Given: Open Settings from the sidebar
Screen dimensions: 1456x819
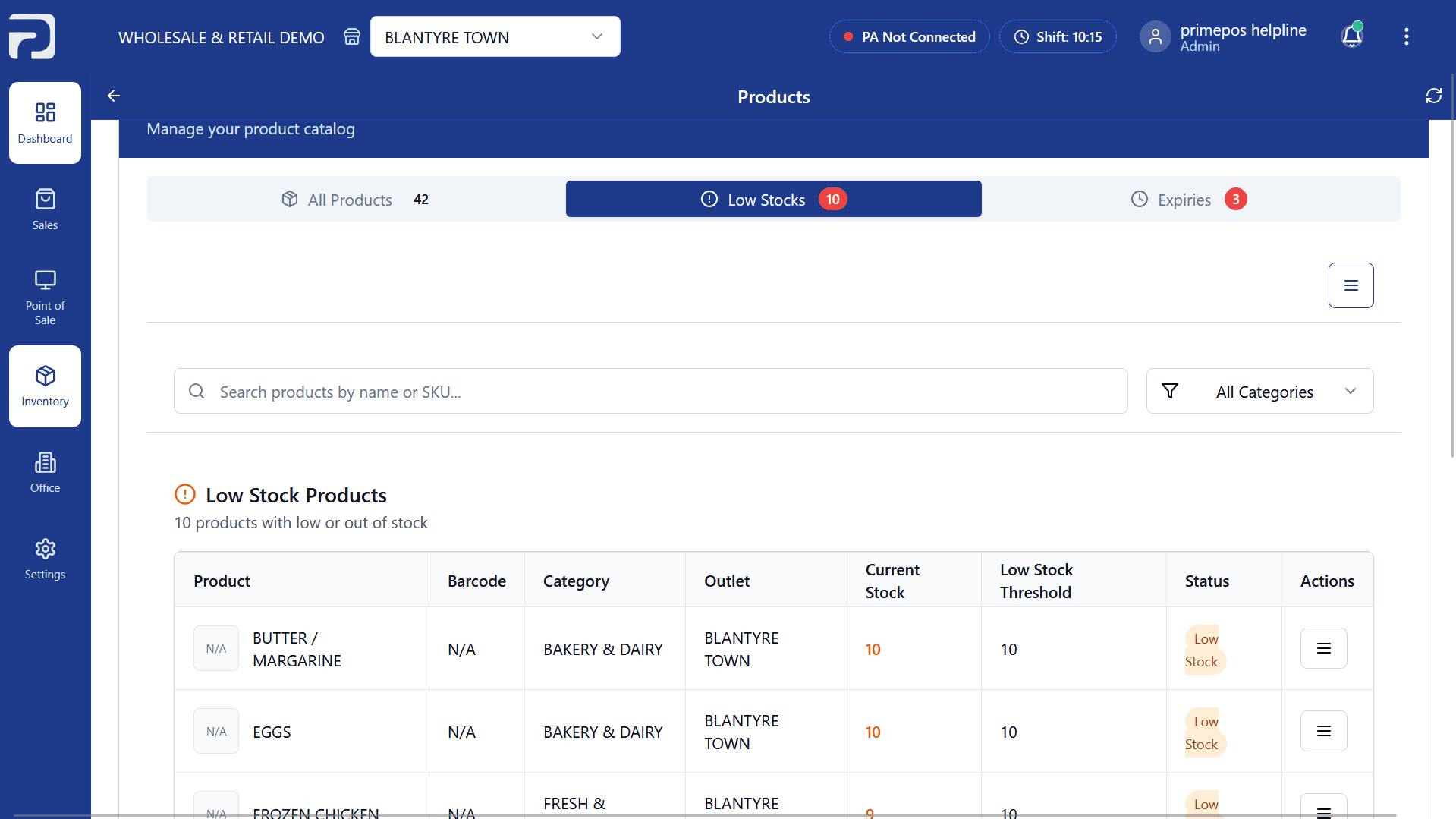Looking at the screenshot, I should [x=45, y=559].
